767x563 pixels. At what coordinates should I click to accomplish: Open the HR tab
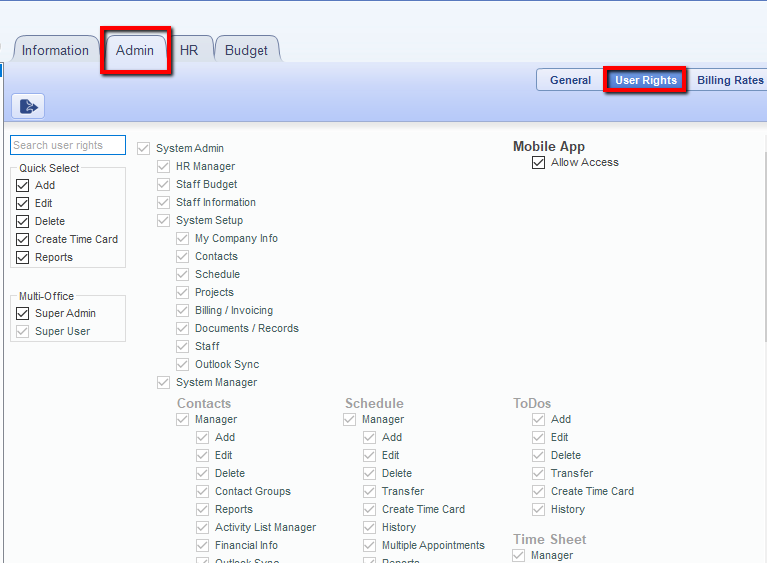[189, 50]
